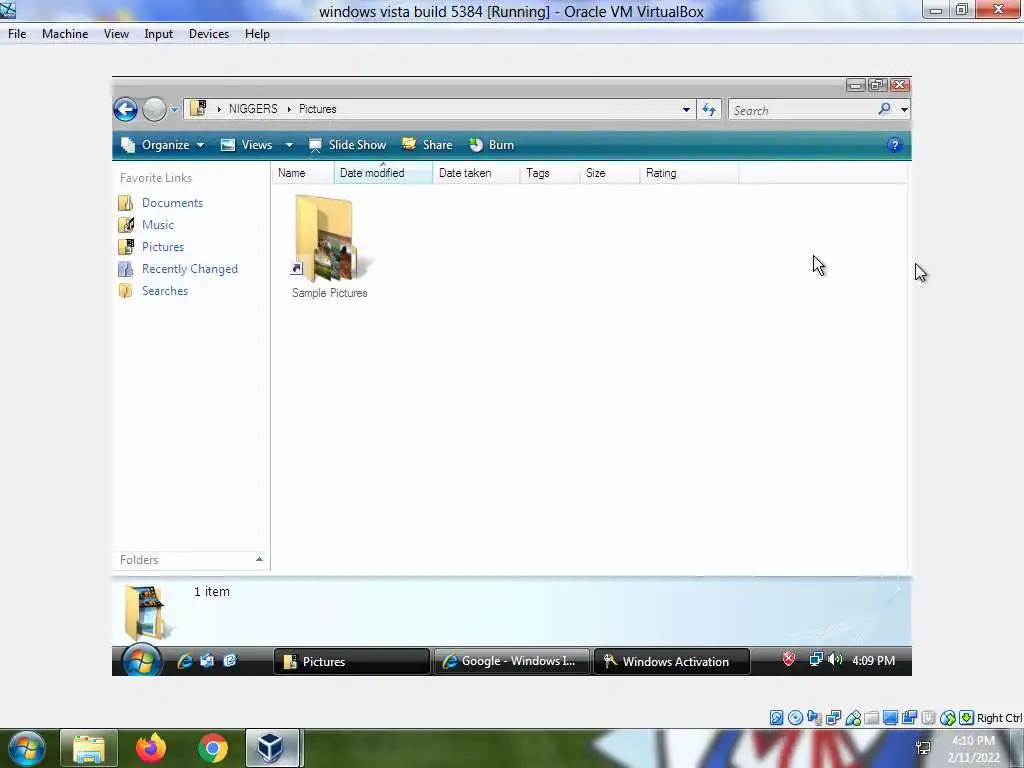Sort by the Tags column header
1024x768 pixels.
click(549, 173)
